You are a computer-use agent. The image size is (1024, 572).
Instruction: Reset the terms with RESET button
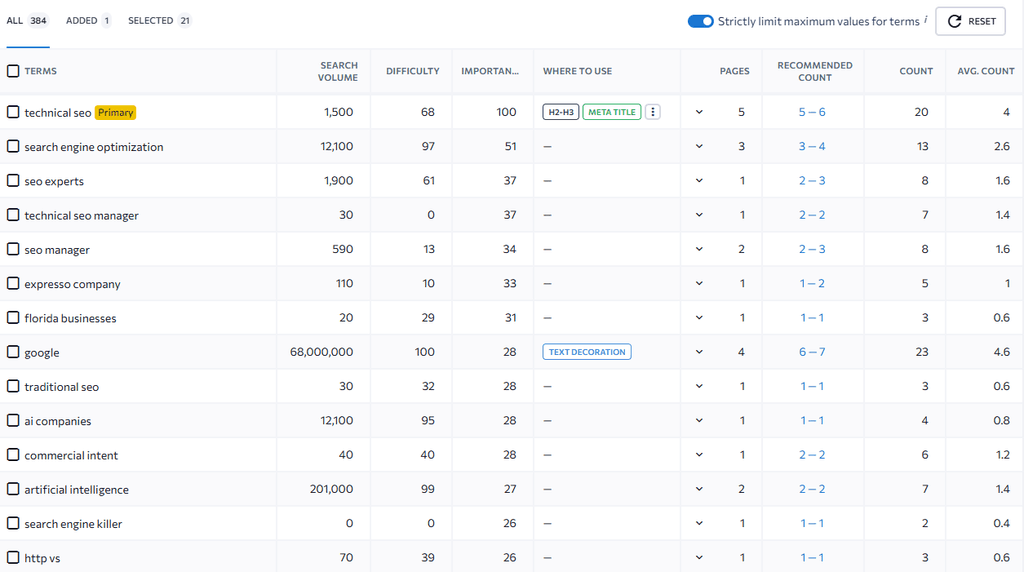pos(970,22)
